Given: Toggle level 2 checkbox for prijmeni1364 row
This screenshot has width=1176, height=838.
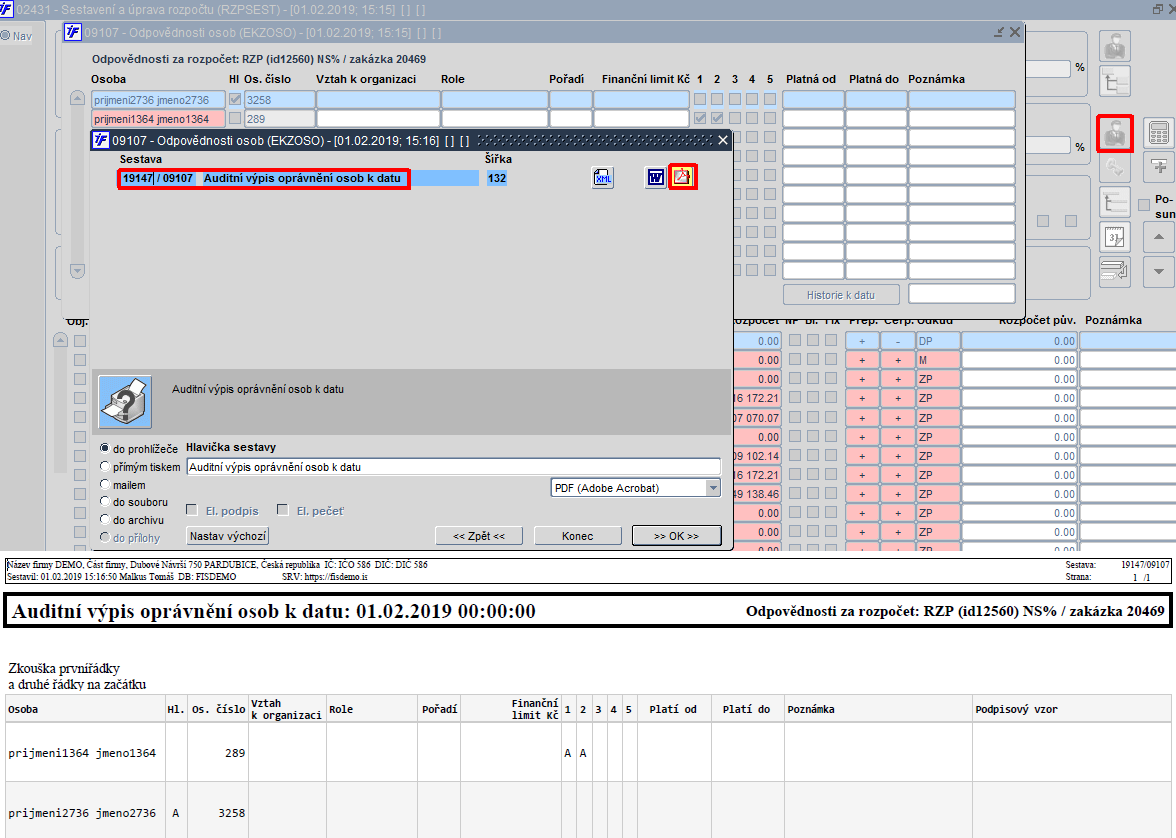Looking at the screenshot, I should [717, 118].
